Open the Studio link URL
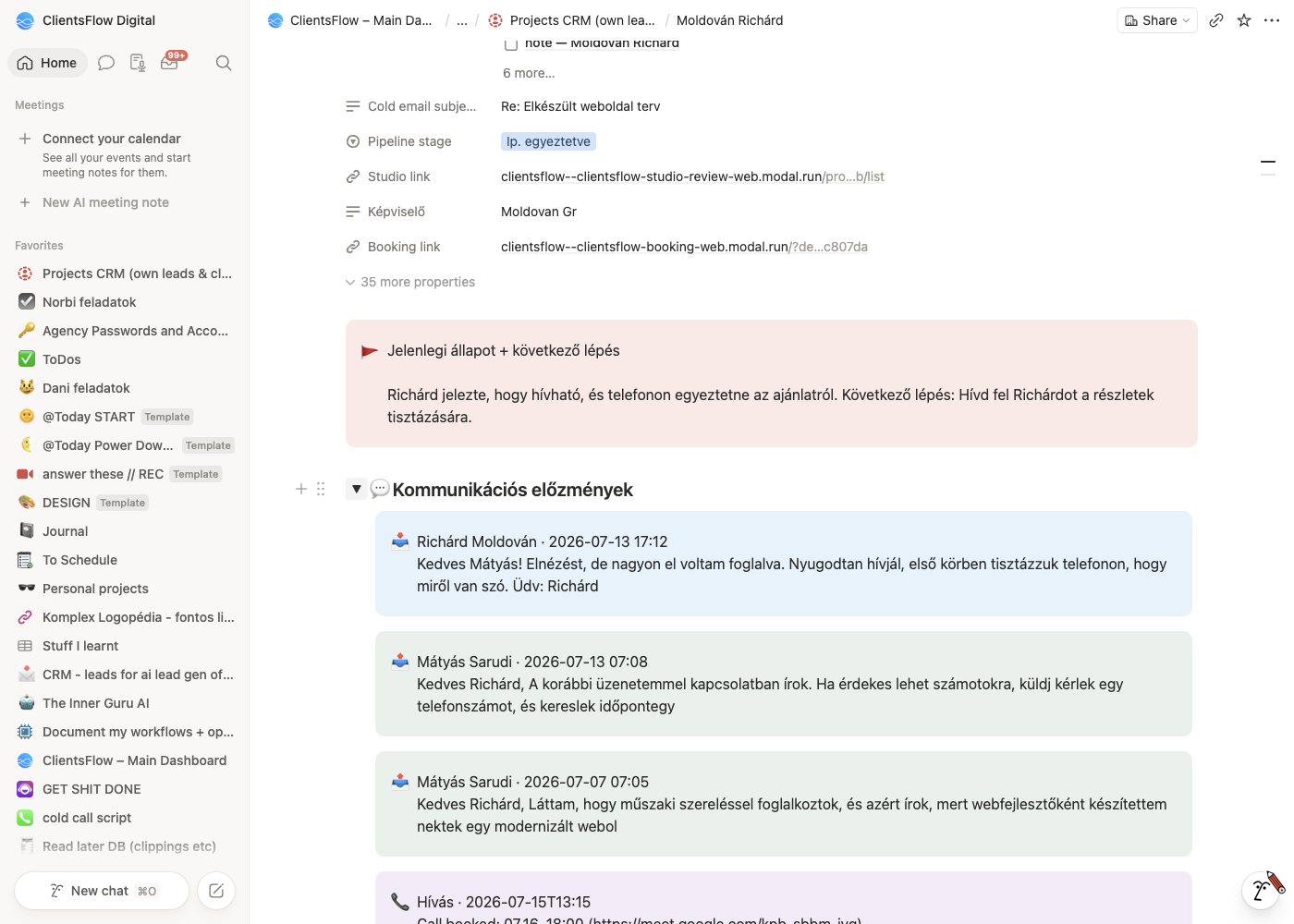This screenshot has height=924, width=1294. pyautogui.click(x=692, y=176)
